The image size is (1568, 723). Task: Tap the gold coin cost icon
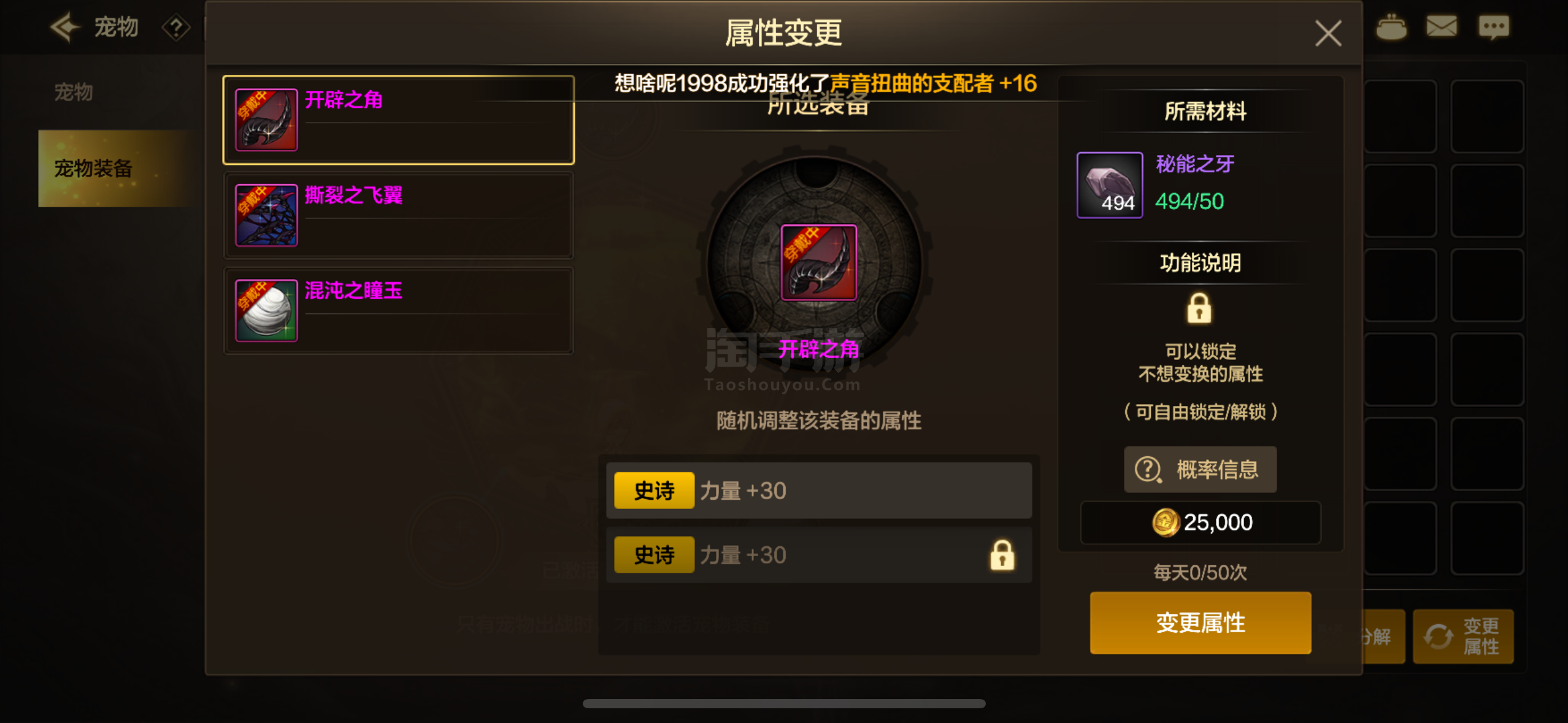pos(1166,522)
